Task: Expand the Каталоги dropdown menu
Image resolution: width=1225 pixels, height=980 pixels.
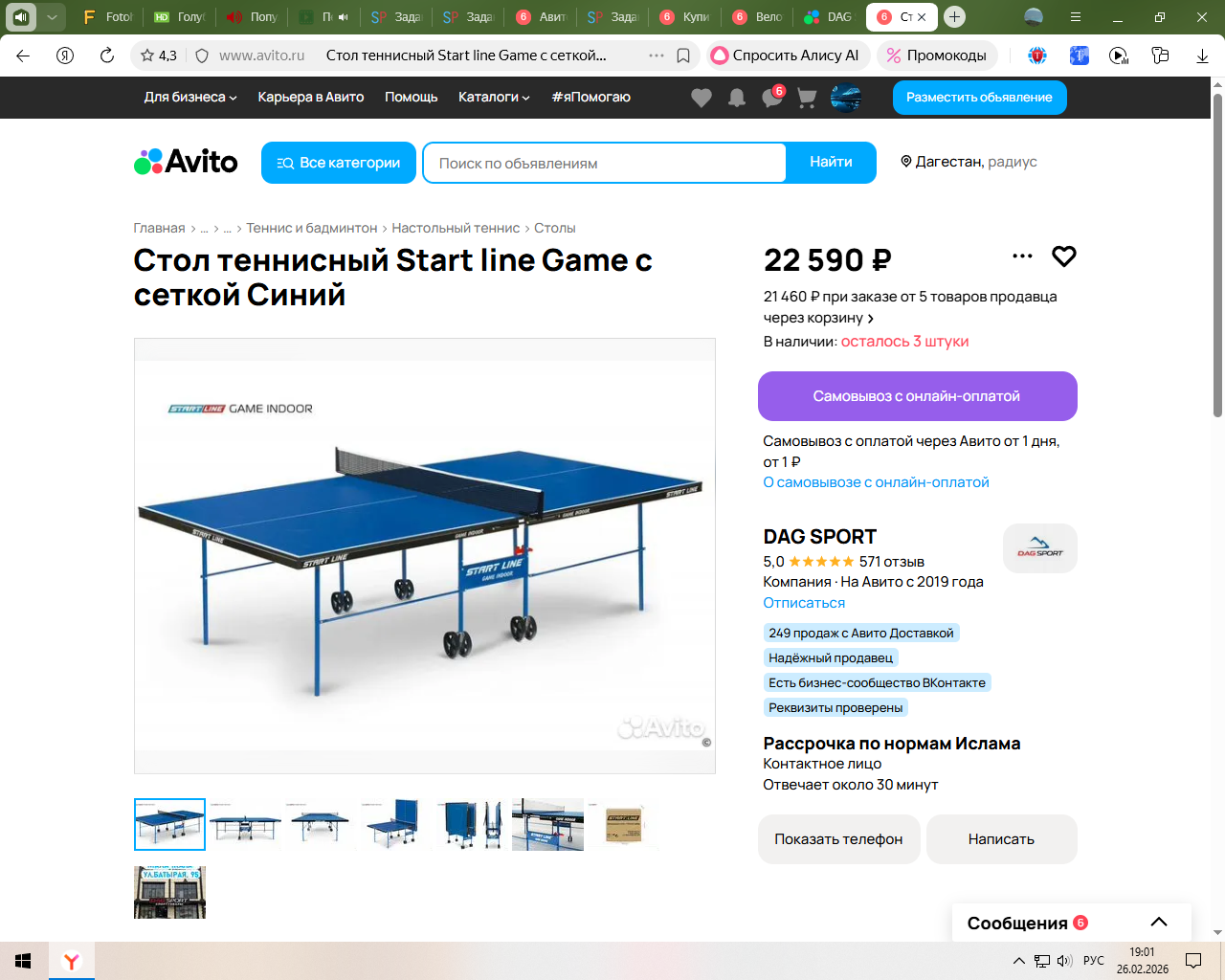Action: 494,97
